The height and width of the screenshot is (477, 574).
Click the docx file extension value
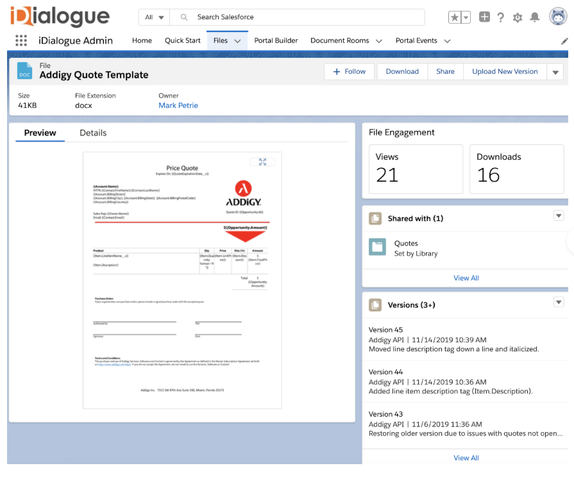point(83,105)
